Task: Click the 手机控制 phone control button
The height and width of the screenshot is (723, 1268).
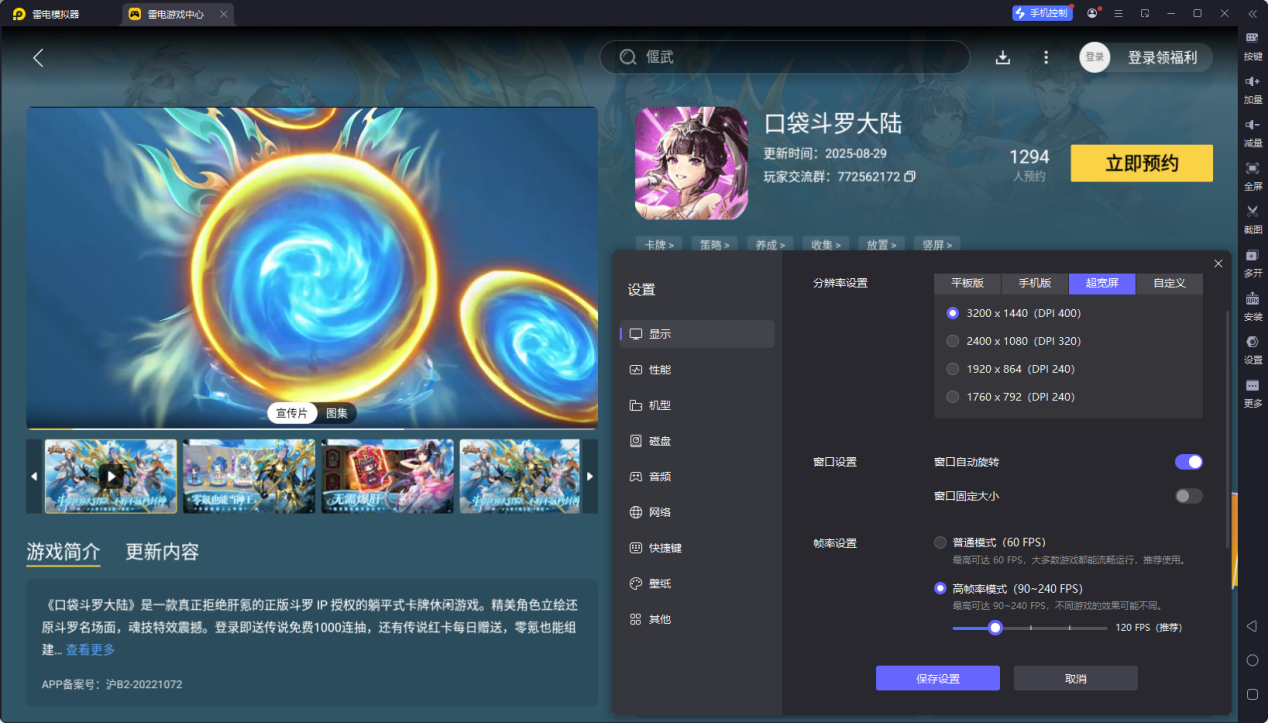Action: click(x=1041, y=13)
